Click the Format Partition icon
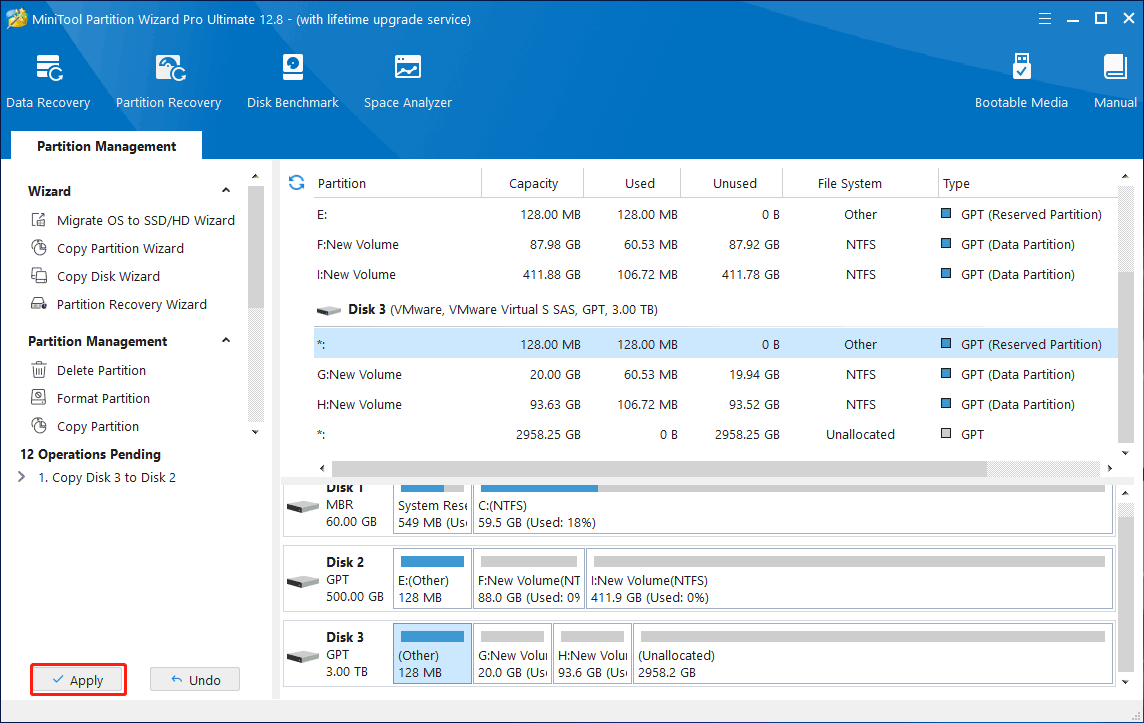Screen dimensions: 1144x723 pyautogui.click(x=39, y=398)
